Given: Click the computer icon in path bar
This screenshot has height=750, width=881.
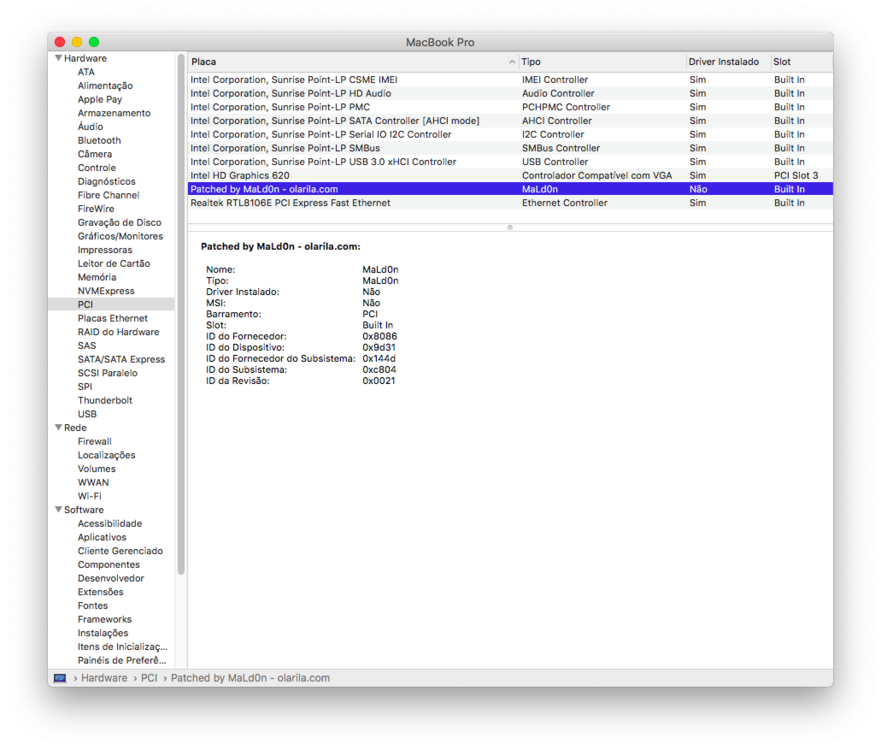Looking at the screenshot, I should [60, 678].
